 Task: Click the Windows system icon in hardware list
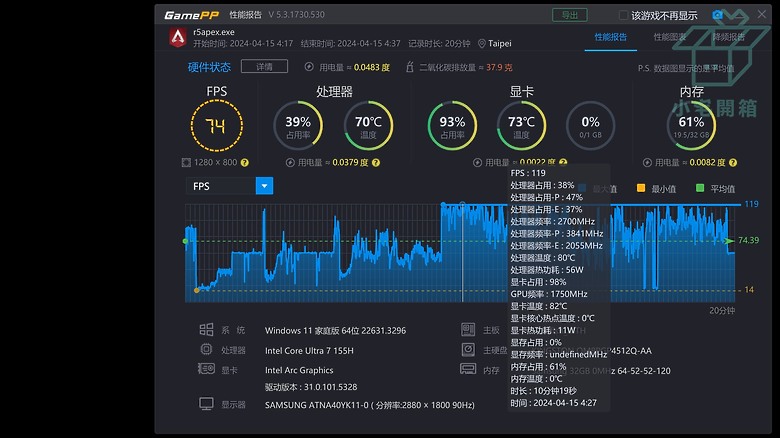click(x=206, y=329)
